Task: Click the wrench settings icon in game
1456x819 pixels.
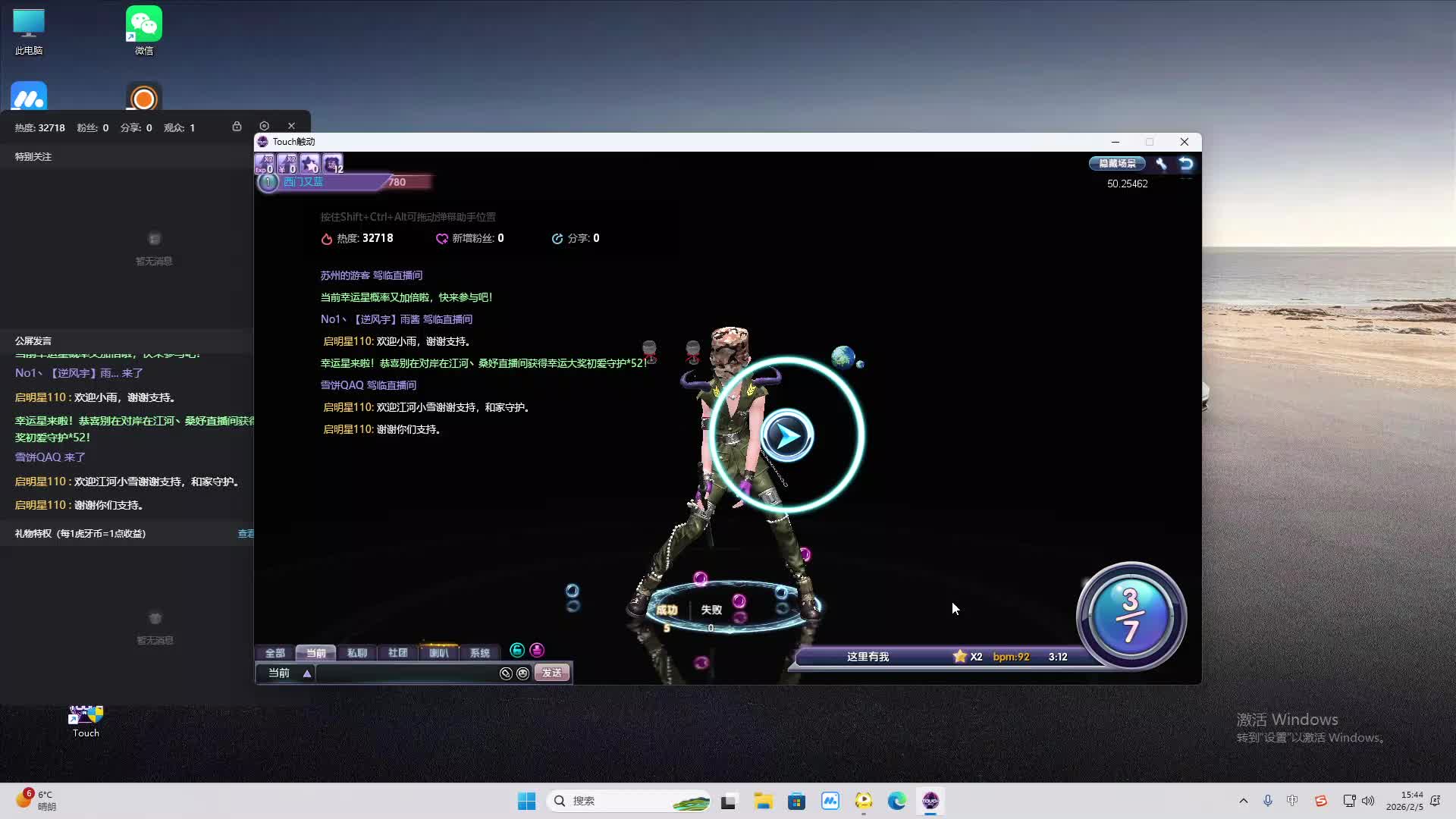Action: point(1161,164)
